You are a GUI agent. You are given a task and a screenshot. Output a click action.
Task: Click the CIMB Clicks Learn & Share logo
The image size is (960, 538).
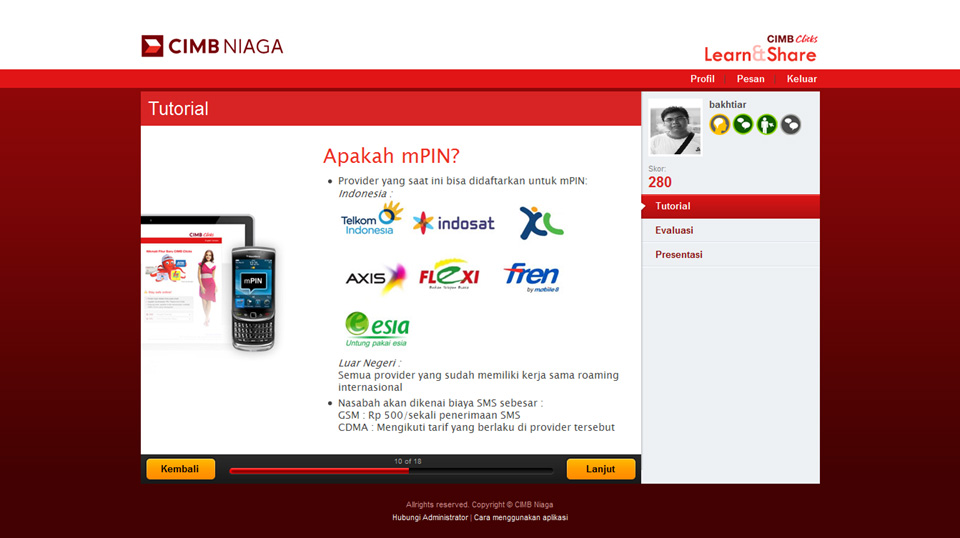(760, 48)
